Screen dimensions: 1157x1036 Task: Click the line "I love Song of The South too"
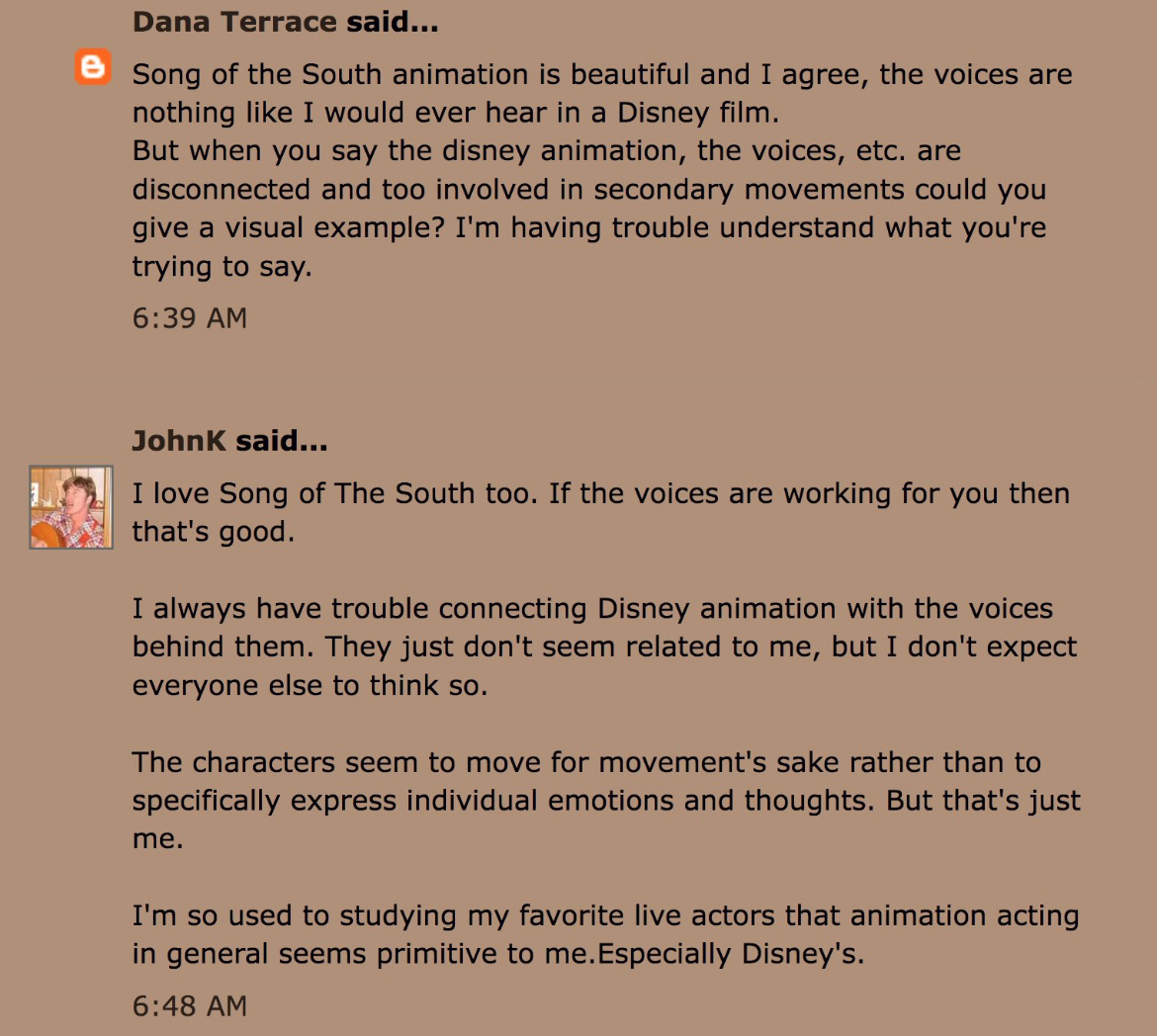pyautogui.click(x=600, y=493)
